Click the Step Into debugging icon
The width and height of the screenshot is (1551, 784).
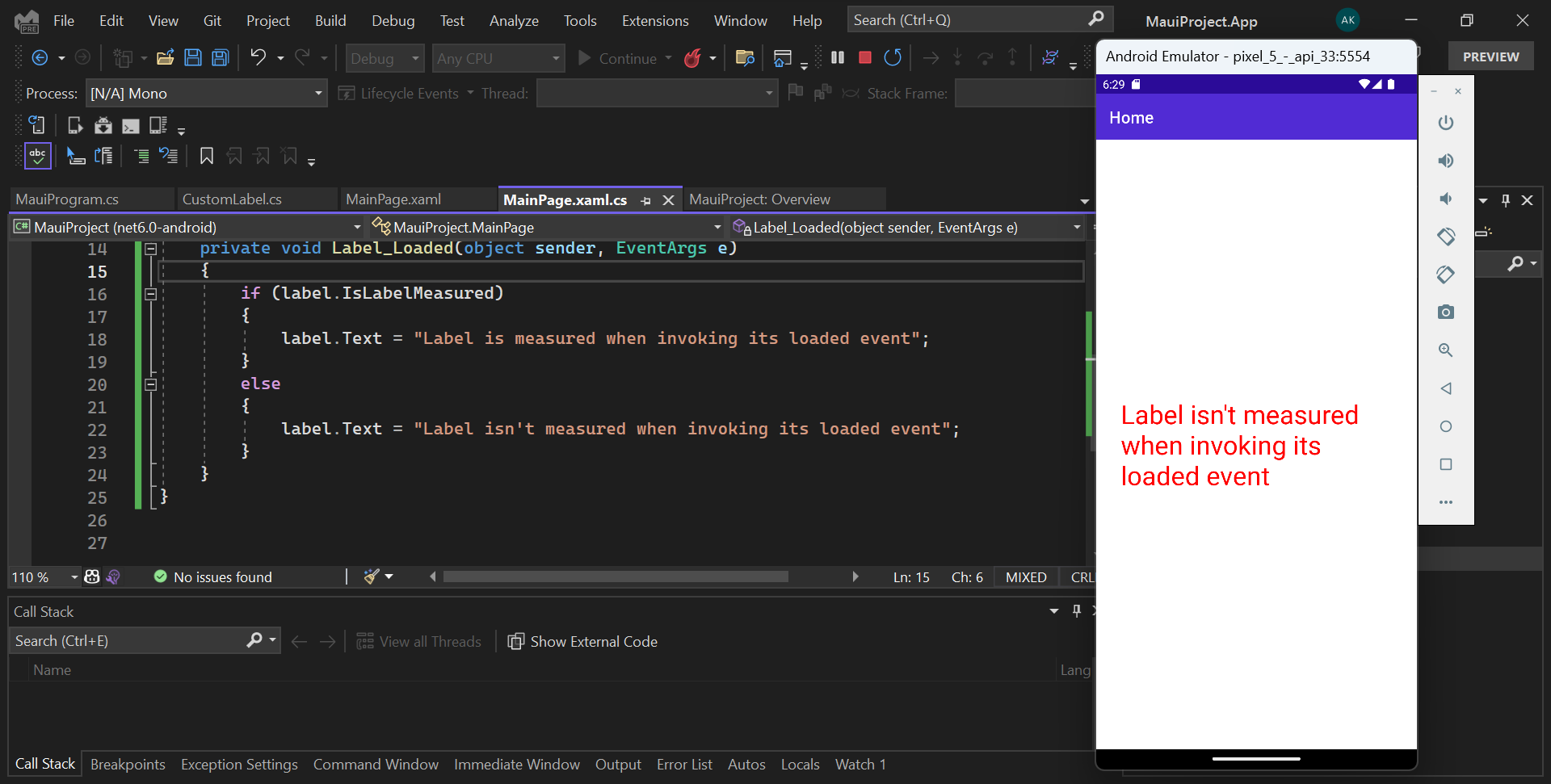pos(957,57)
